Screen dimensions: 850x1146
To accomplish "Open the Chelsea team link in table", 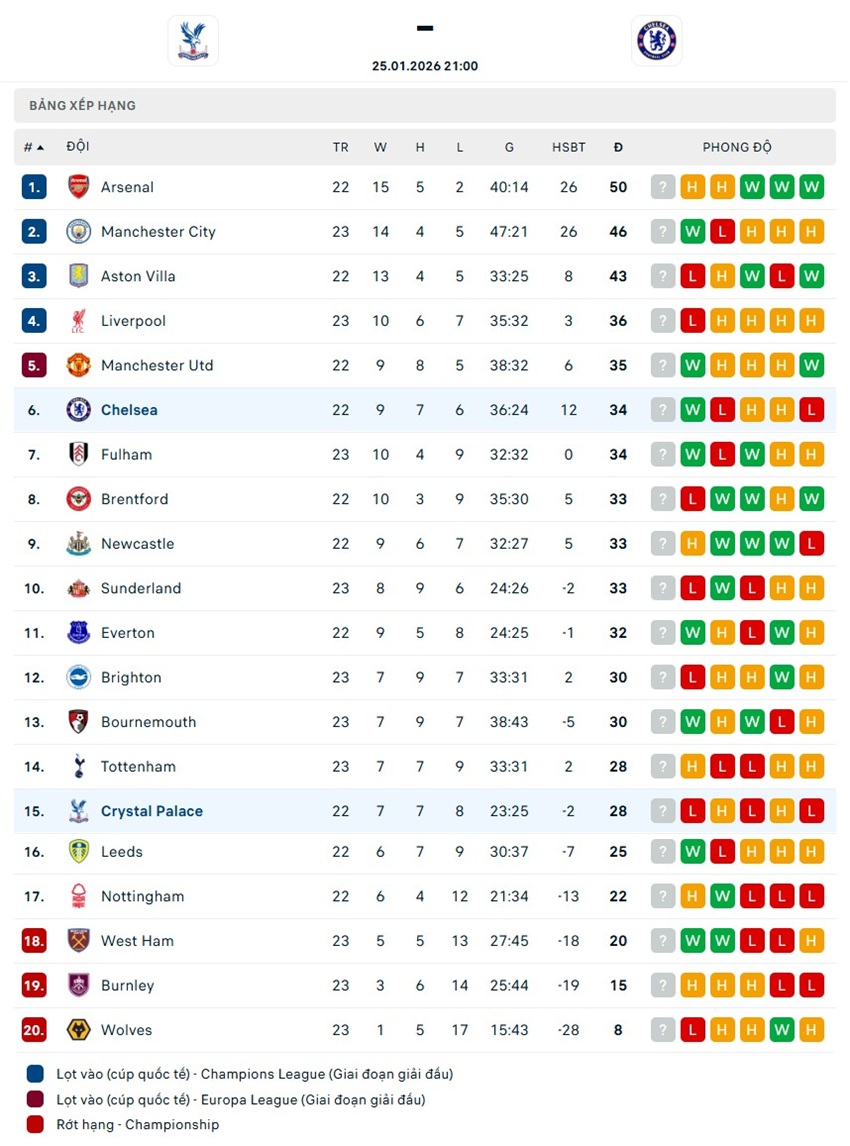I will click(x=129, y=410).
